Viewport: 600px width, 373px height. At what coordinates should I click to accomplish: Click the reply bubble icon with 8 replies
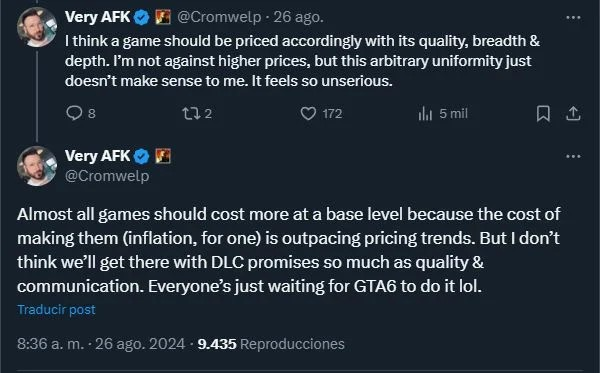pyautogui.click(x=74, y=113)
